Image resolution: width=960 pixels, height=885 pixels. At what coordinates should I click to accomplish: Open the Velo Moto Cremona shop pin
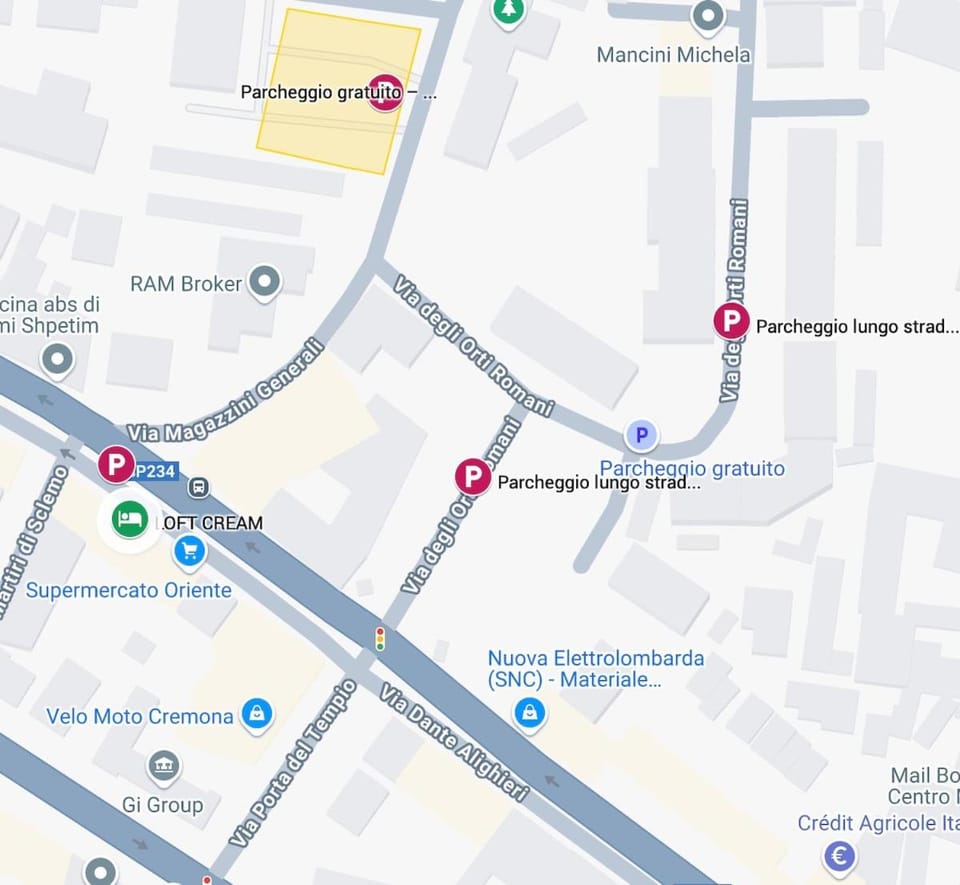click(x=257, y=714)
